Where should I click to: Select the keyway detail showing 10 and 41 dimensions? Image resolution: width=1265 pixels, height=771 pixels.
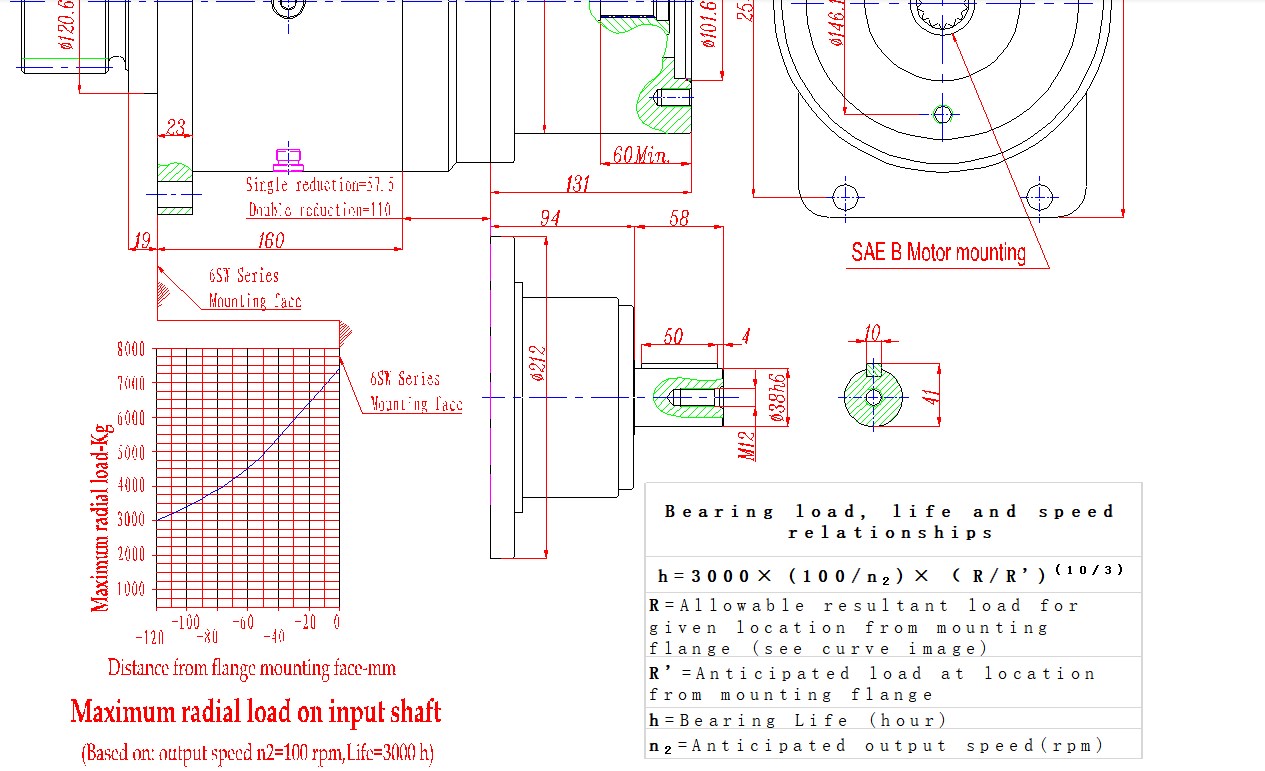[872, 398]
